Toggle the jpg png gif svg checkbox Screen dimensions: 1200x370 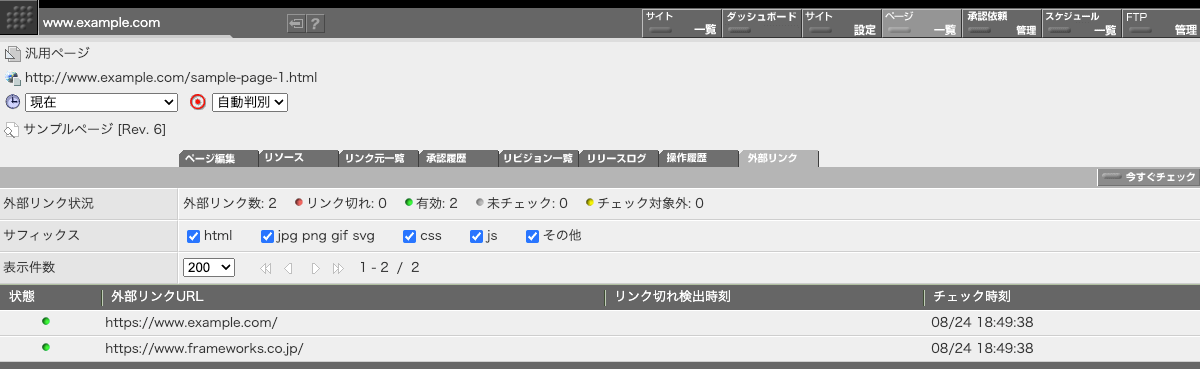[x=267, y=236]
